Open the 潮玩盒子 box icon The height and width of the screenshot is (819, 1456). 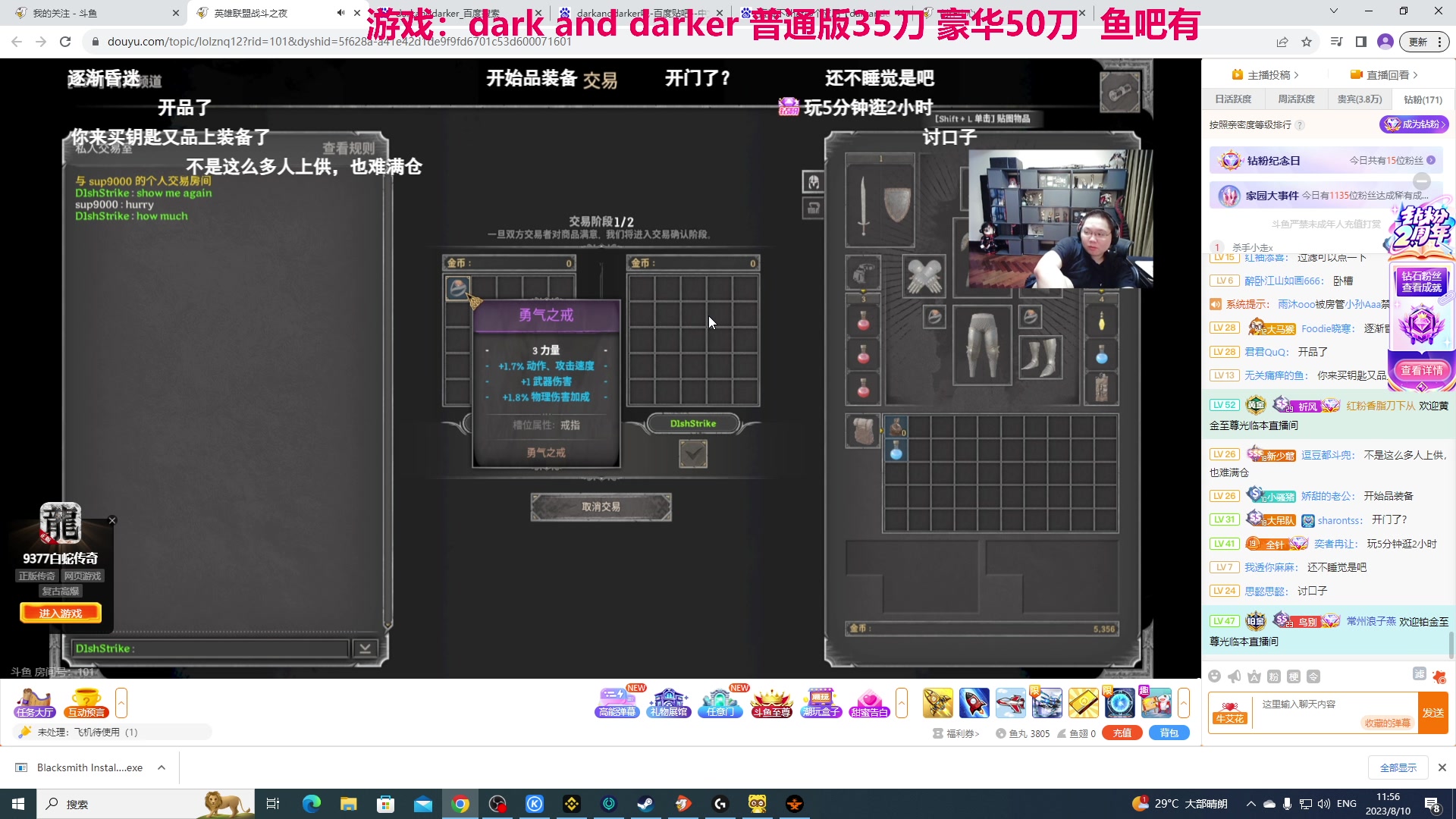tap(821, 703)
